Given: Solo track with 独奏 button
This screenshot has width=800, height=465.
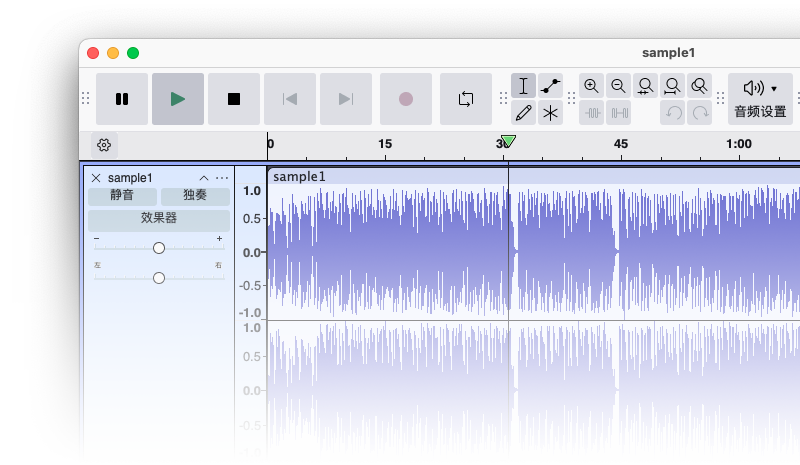Looking at the screenshot, I should [x=194, y=196].
